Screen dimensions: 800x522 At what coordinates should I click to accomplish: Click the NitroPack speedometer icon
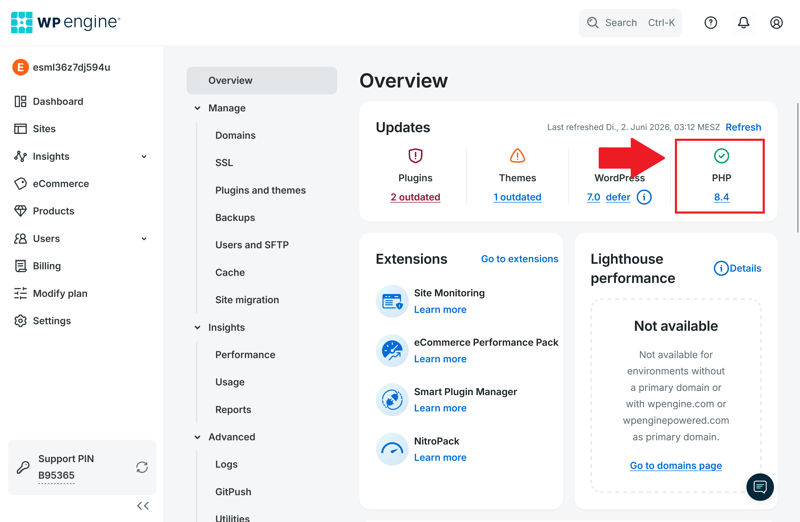pos(392,449)
